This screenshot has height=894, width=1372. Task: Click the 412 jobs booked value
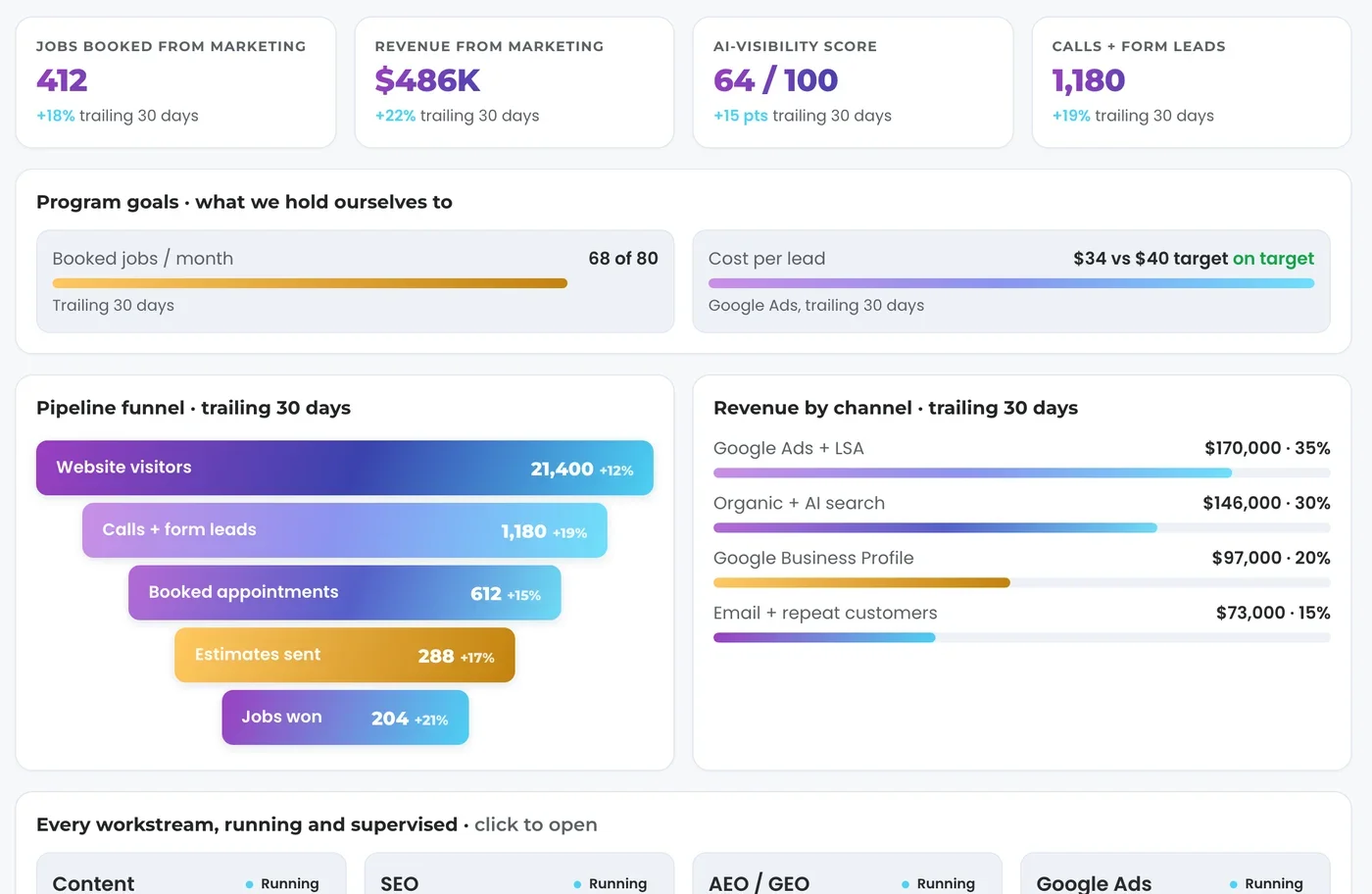click(62, 80)
